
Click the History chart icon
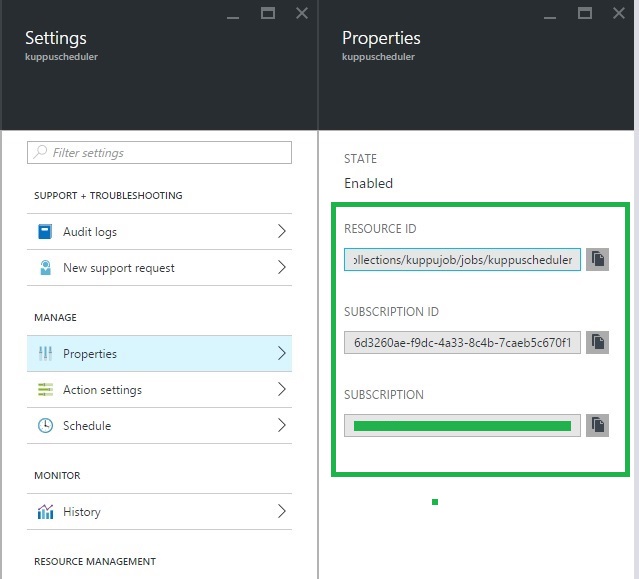pyautogui.click(x=45, y=512)
